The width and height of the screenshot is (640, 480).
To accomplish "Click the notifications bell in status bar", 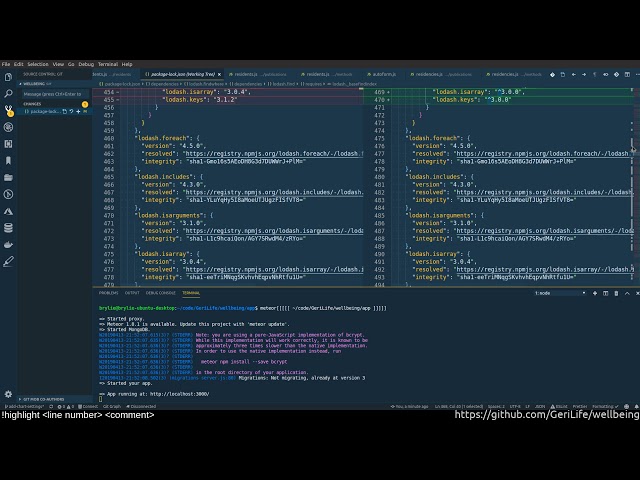I will [x=636, y=407].
